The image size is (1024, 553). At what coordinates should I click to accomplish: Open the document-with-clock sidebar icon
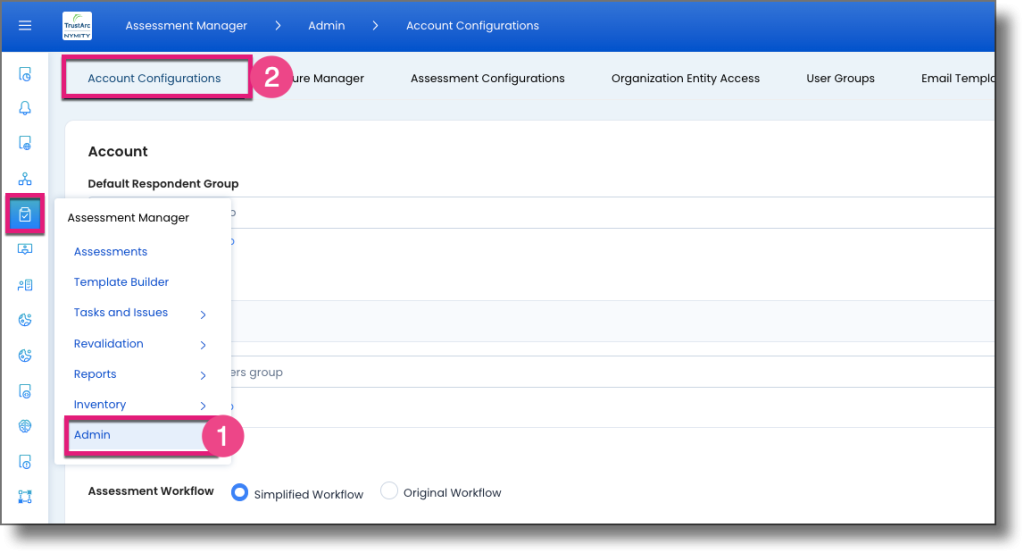[x=25, y=74]
